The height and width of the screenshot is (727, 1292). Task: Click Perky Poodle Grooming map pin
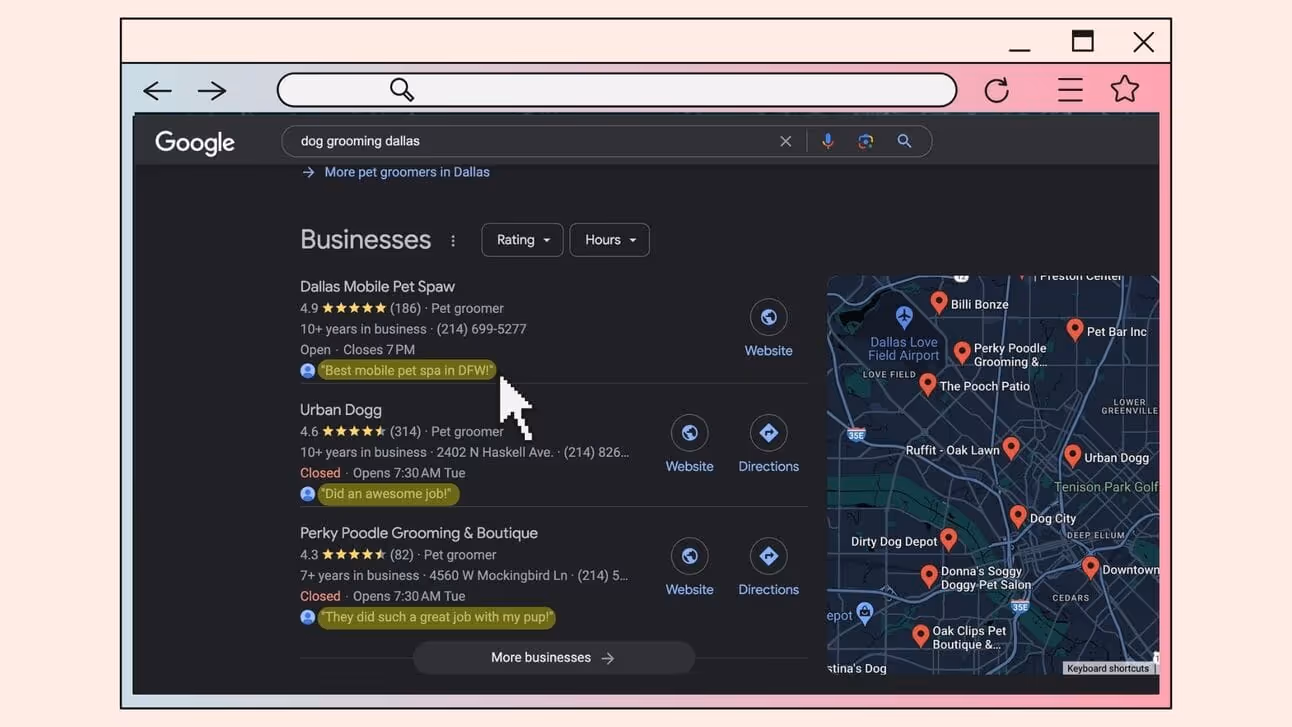(x=961, y=352)
